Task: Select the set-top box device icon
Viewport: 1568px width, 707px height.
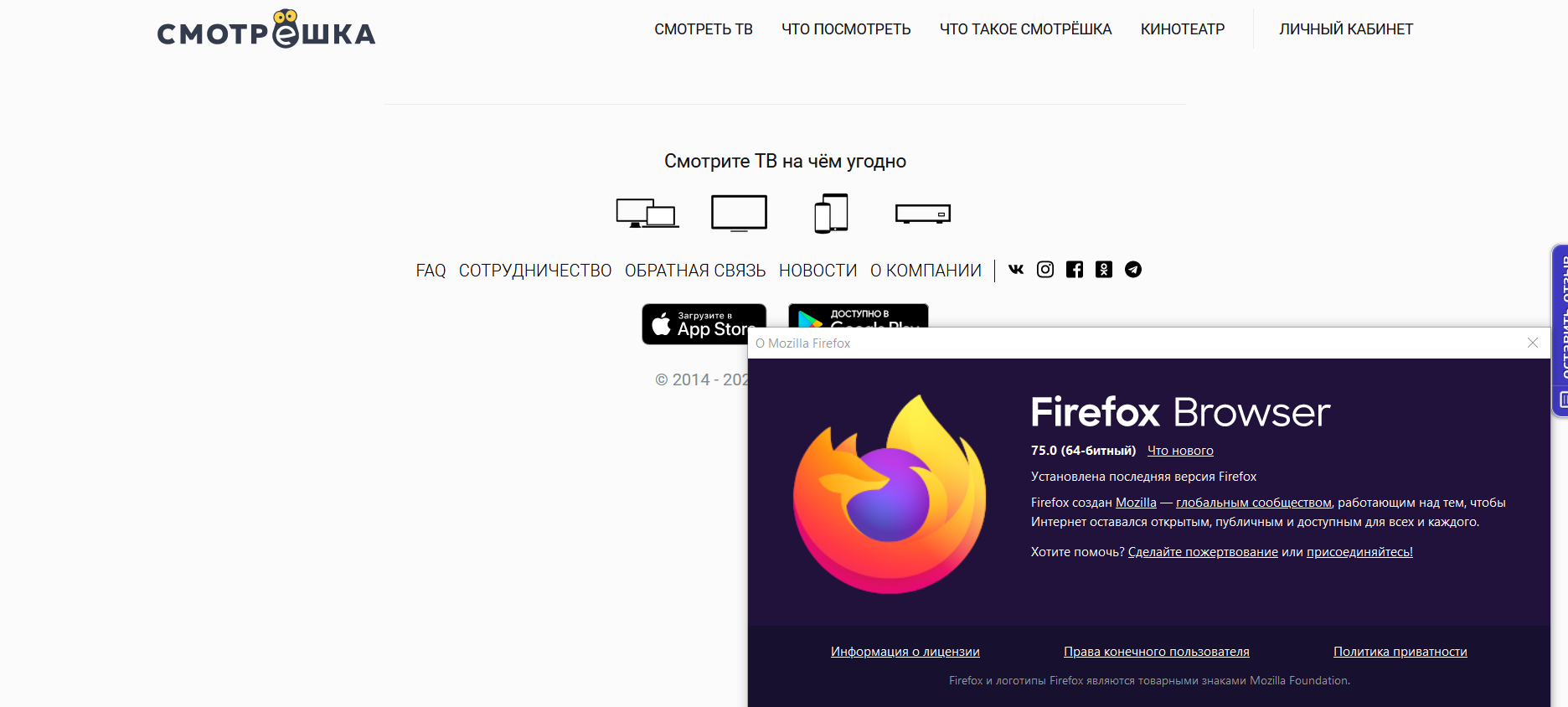Action: pos(923,214)
